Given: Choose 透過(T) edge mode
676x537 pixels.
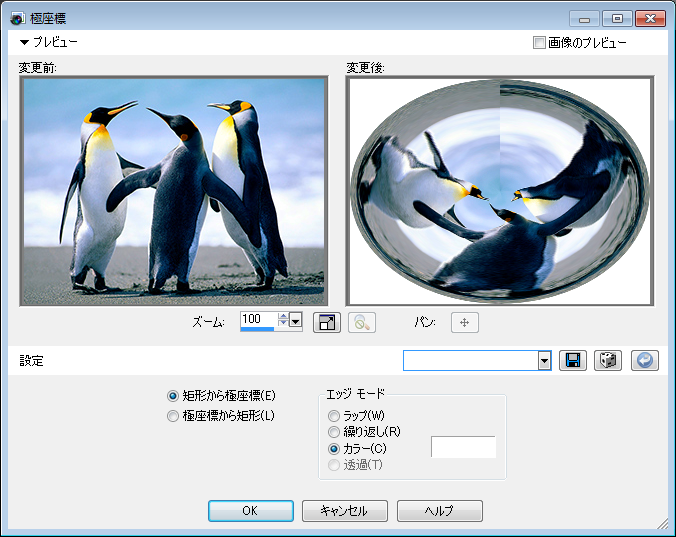Looking at the screenshot, I should pyautogui.click(x=355, y=465).
